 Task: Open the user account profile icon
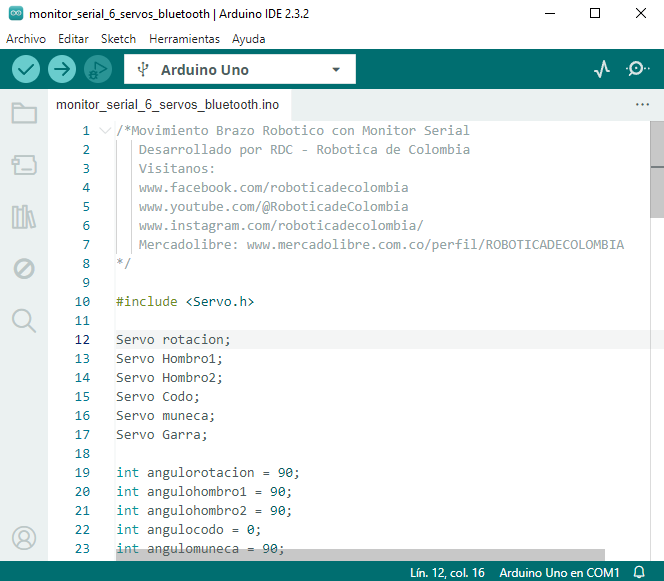(x=24, y=538)
